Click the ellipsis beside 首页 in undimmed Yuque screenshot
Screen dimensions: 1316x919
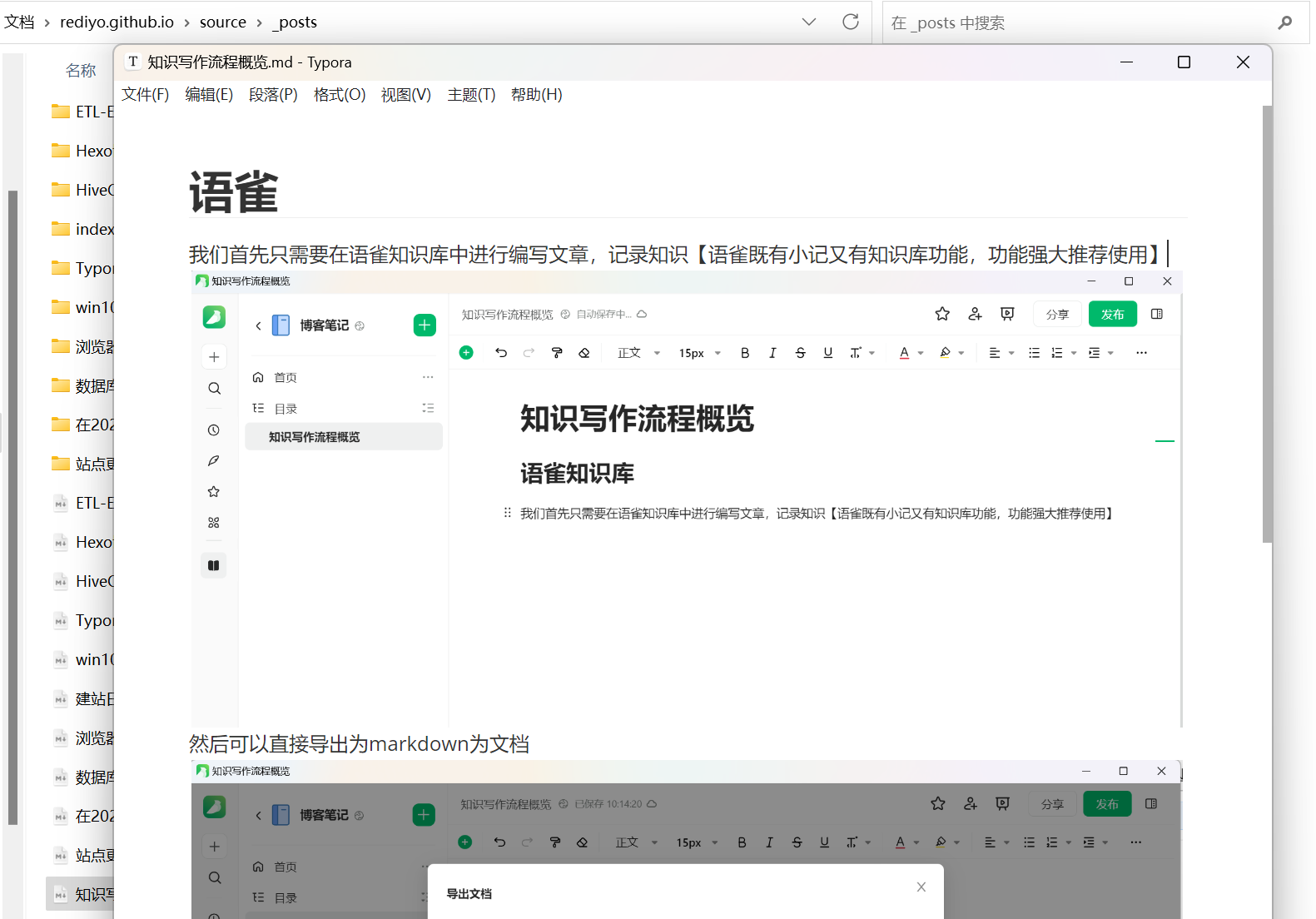click(x=428, y=377)
